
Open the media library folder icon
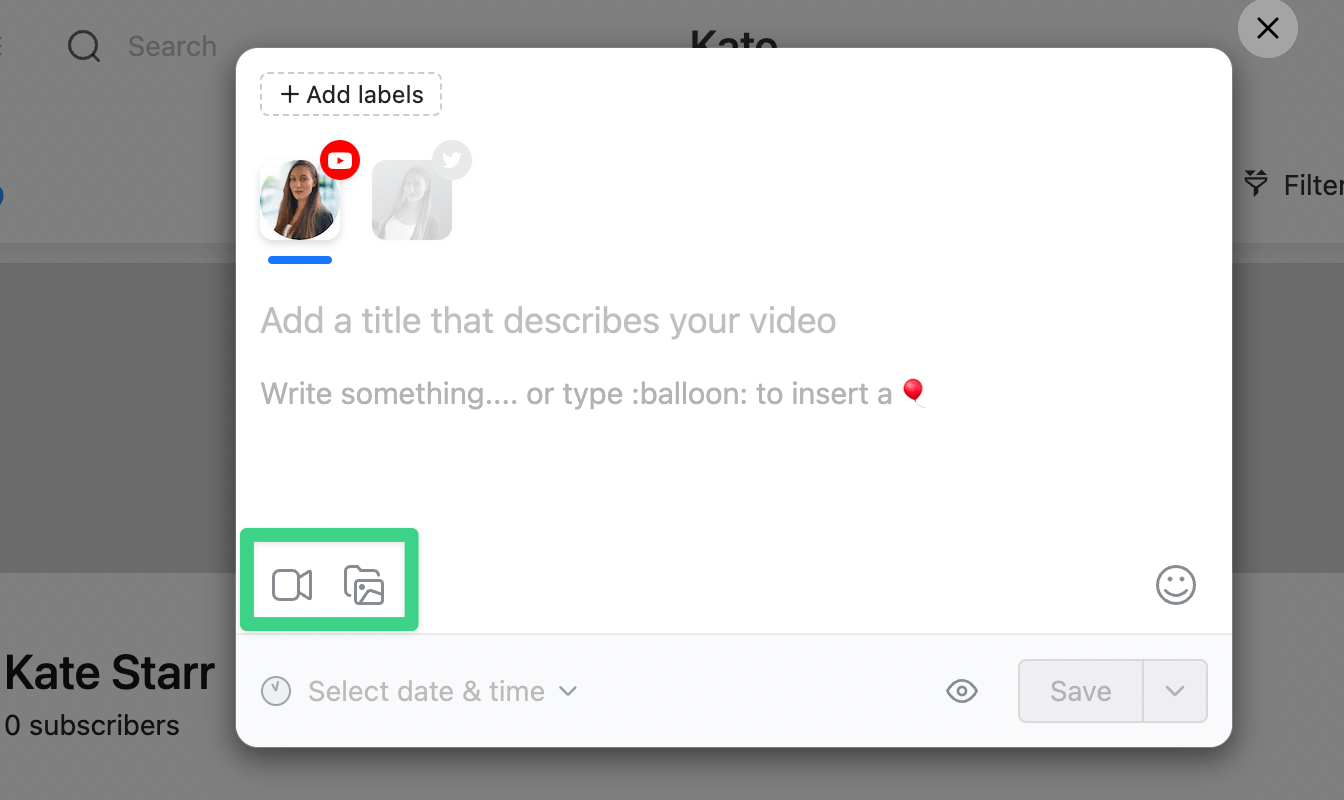[x=364, y=585]
